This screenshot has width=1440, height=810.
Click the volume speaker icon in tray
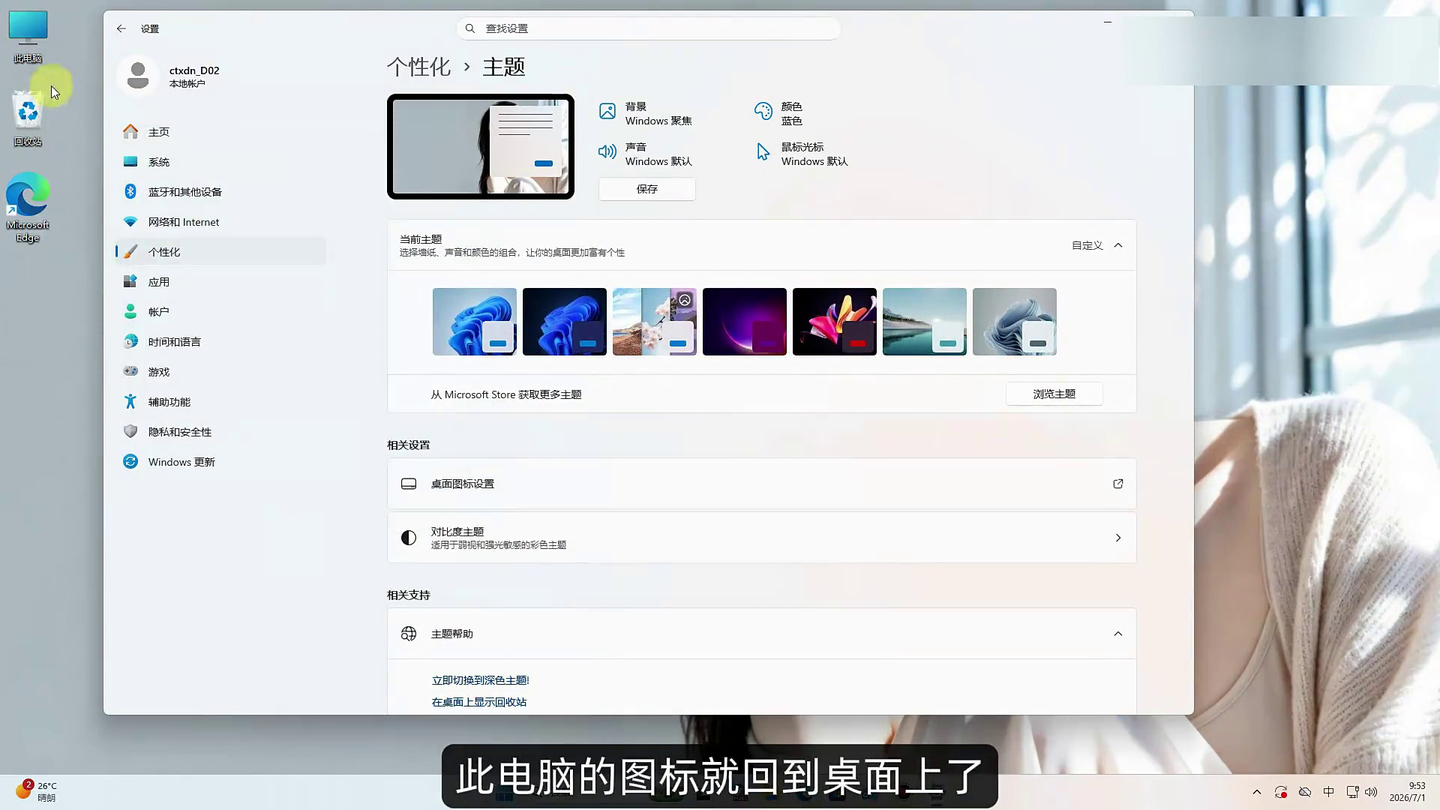point(1371,792)
